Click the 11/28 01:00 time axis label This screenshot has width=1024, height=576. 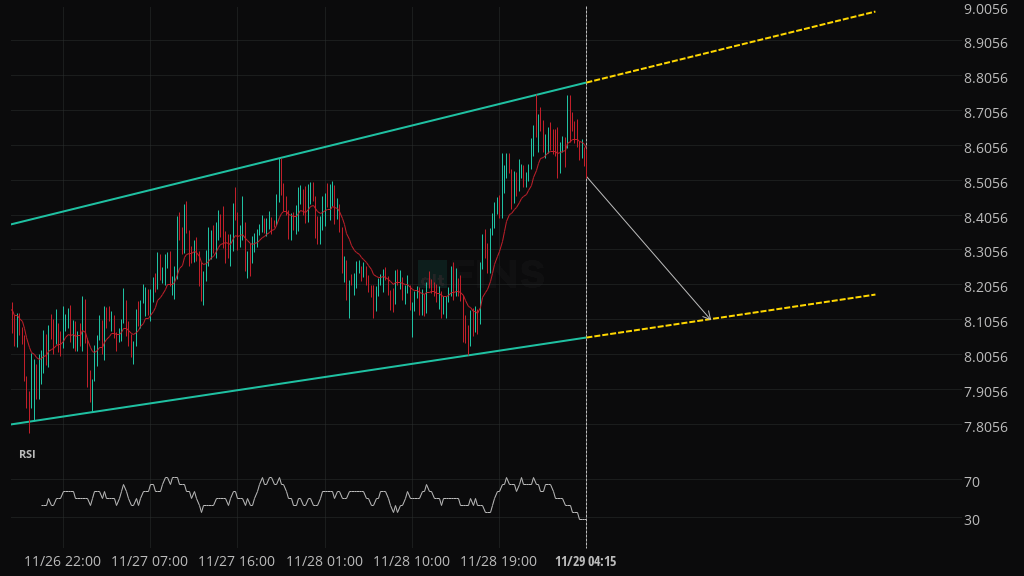[x=324, y=561]
